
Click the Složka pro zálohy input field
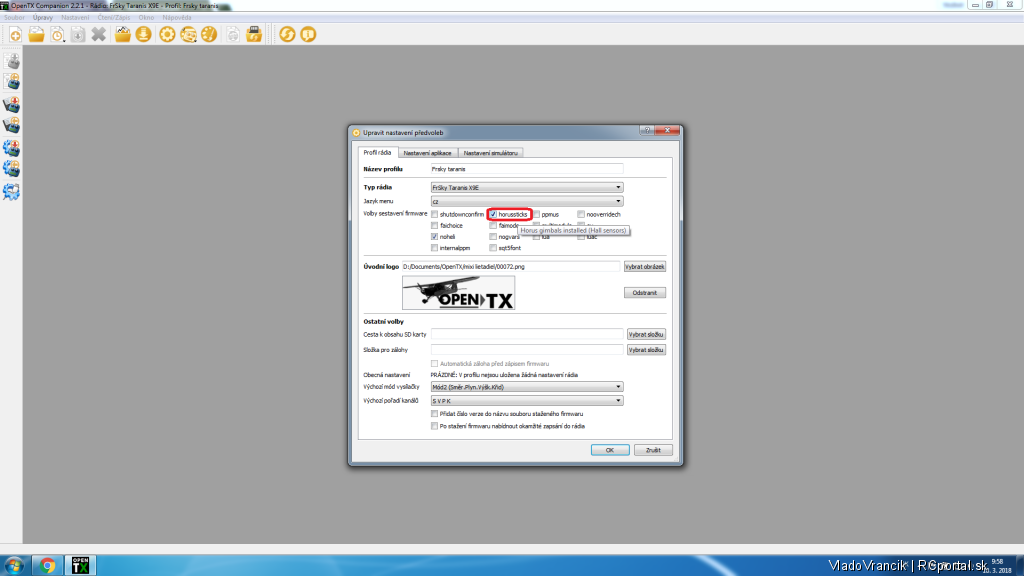pyautogui.click(x=526, y=350)
